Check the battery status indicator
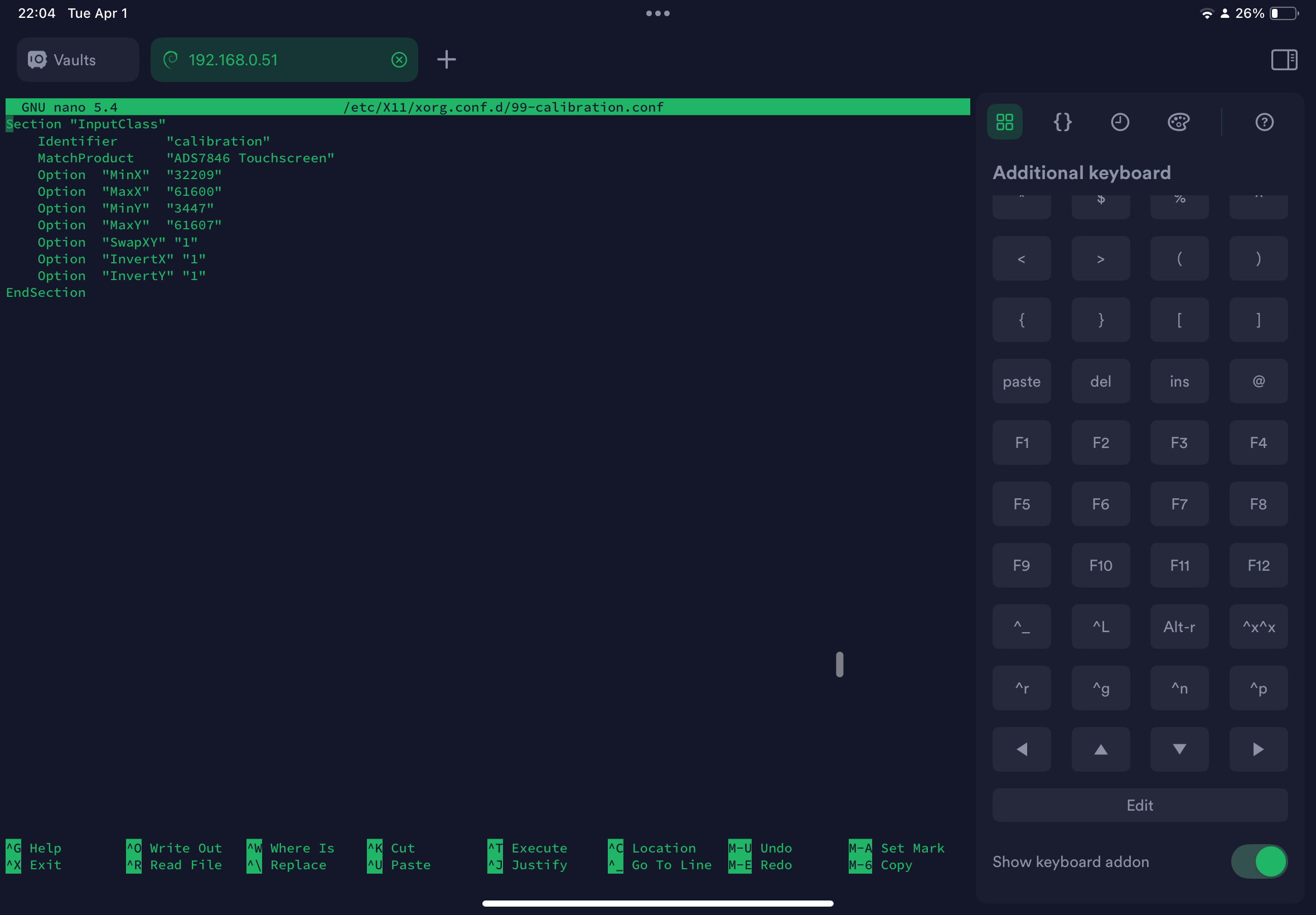1316x915 pixels. click(x=1284, y=13)
